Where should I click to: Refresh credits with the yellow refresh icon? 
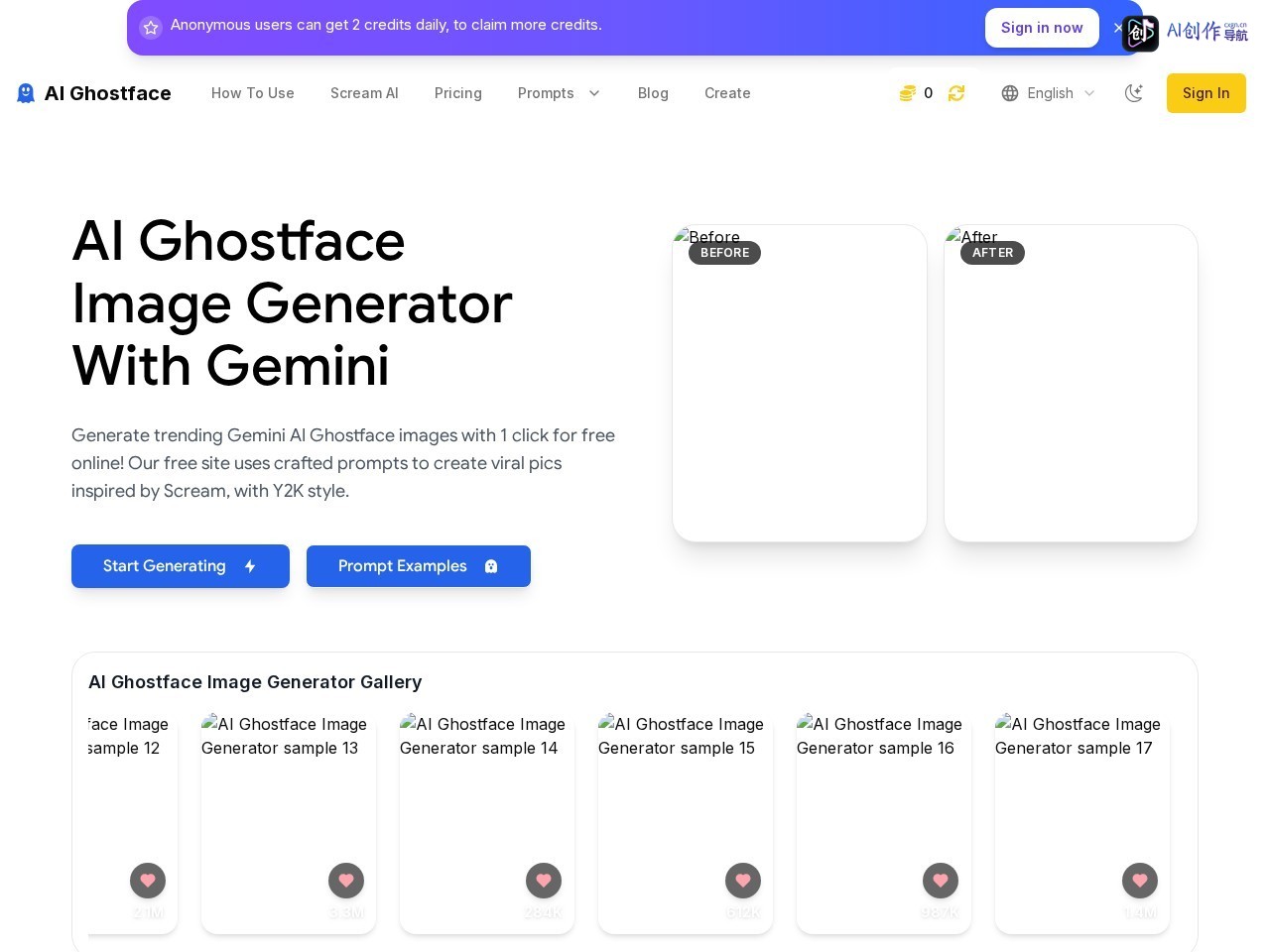click(956, 93)
